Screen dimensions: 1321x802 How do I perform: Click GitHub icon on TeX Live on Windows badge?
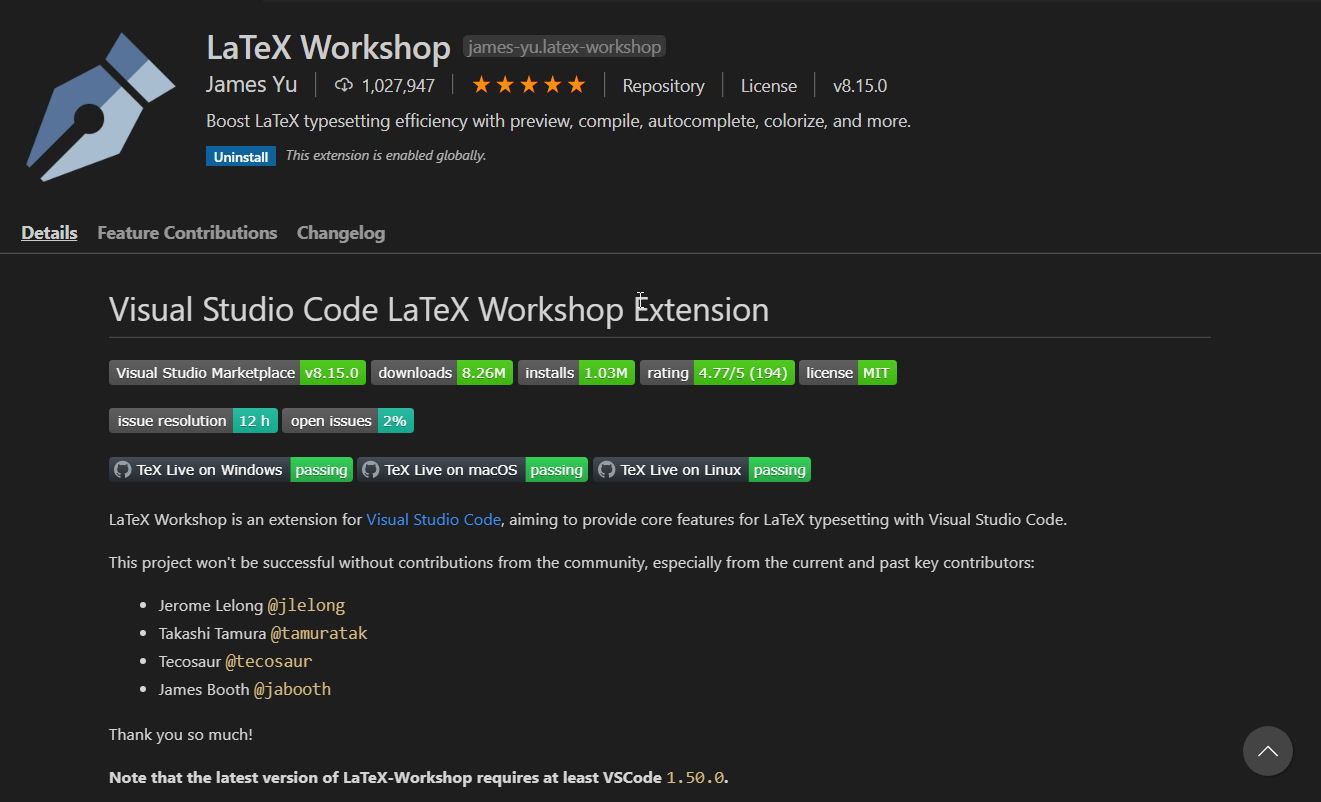(121, 469)
